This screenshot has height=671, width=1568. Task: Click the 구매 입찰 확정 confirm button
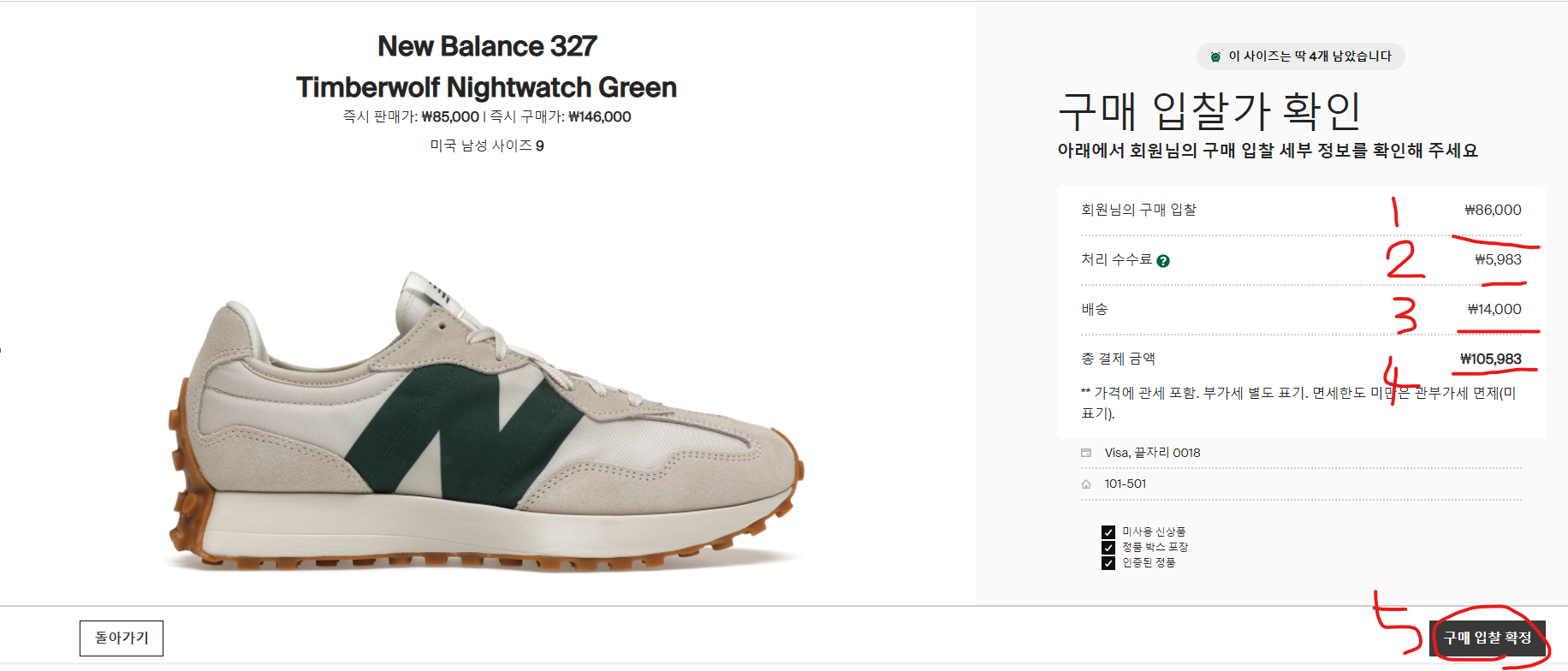pyautogui.click(x=1488, y=638)
